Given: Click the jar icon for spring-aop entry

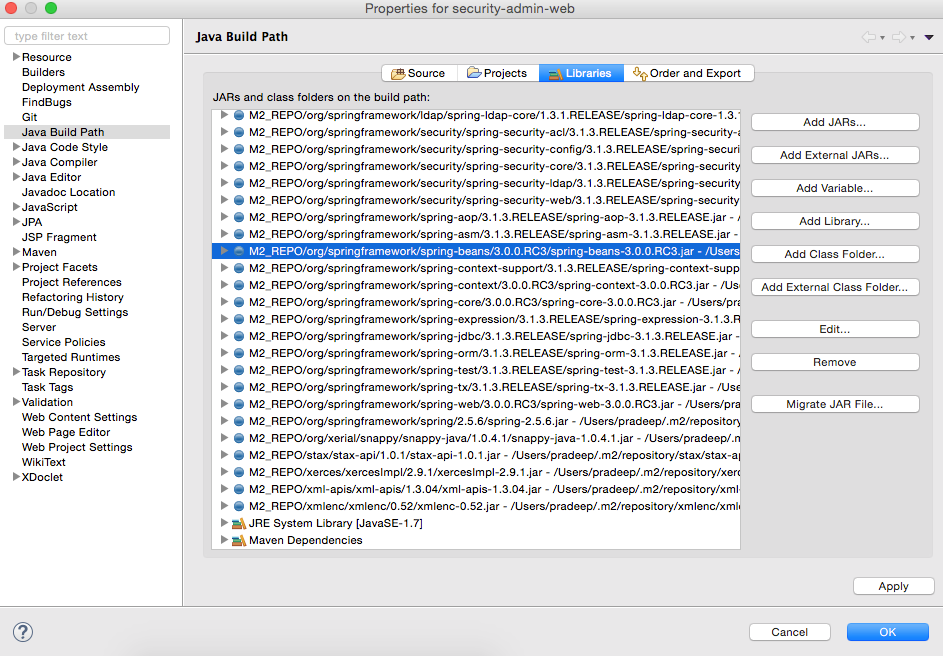Looking at the screenshot, I should pyautogui.click(x=239, y=217).
